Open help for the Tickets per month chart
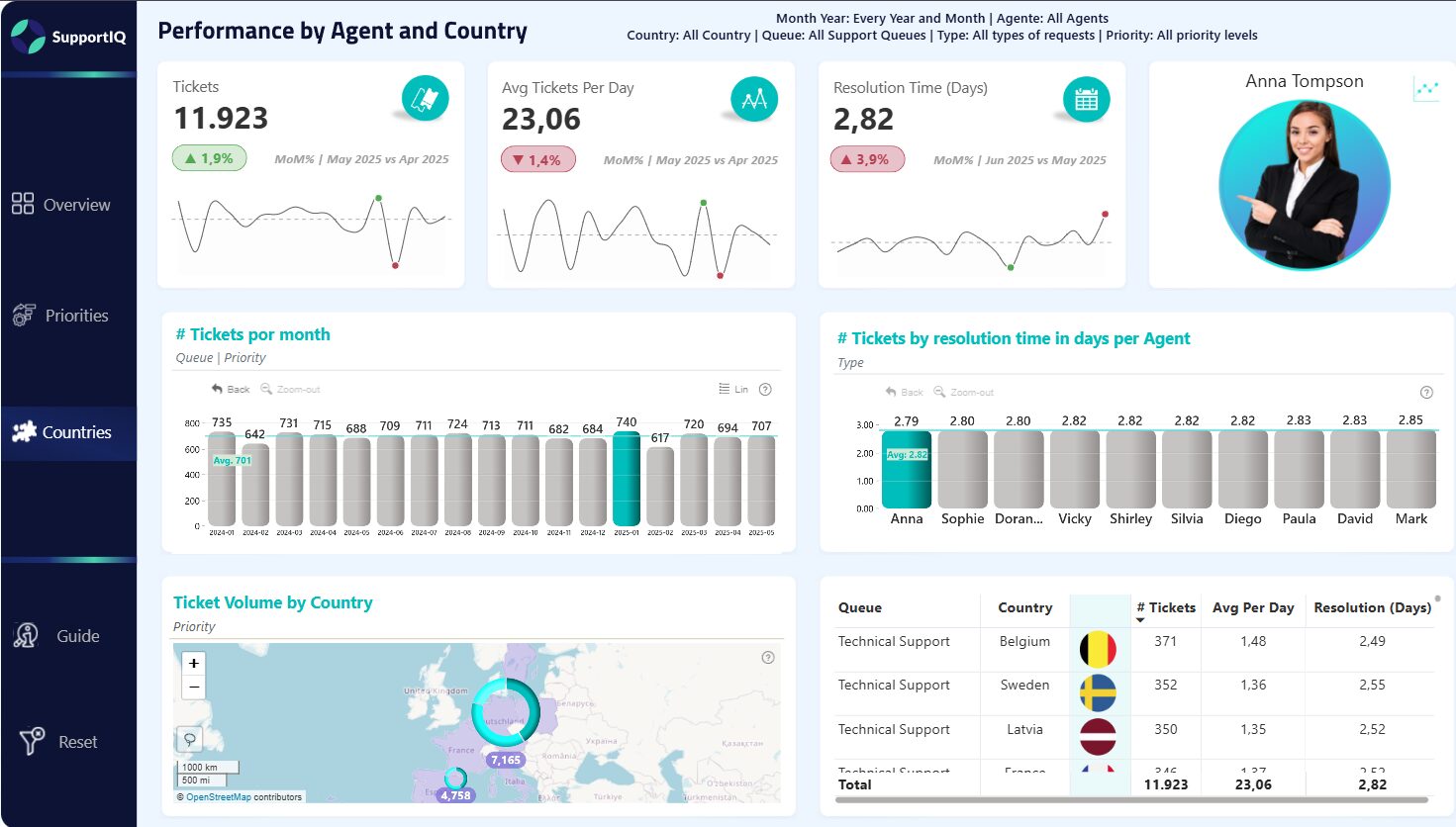Image resolution: width=1456 pixels, height=827 pixels. (x=765, y=390)
